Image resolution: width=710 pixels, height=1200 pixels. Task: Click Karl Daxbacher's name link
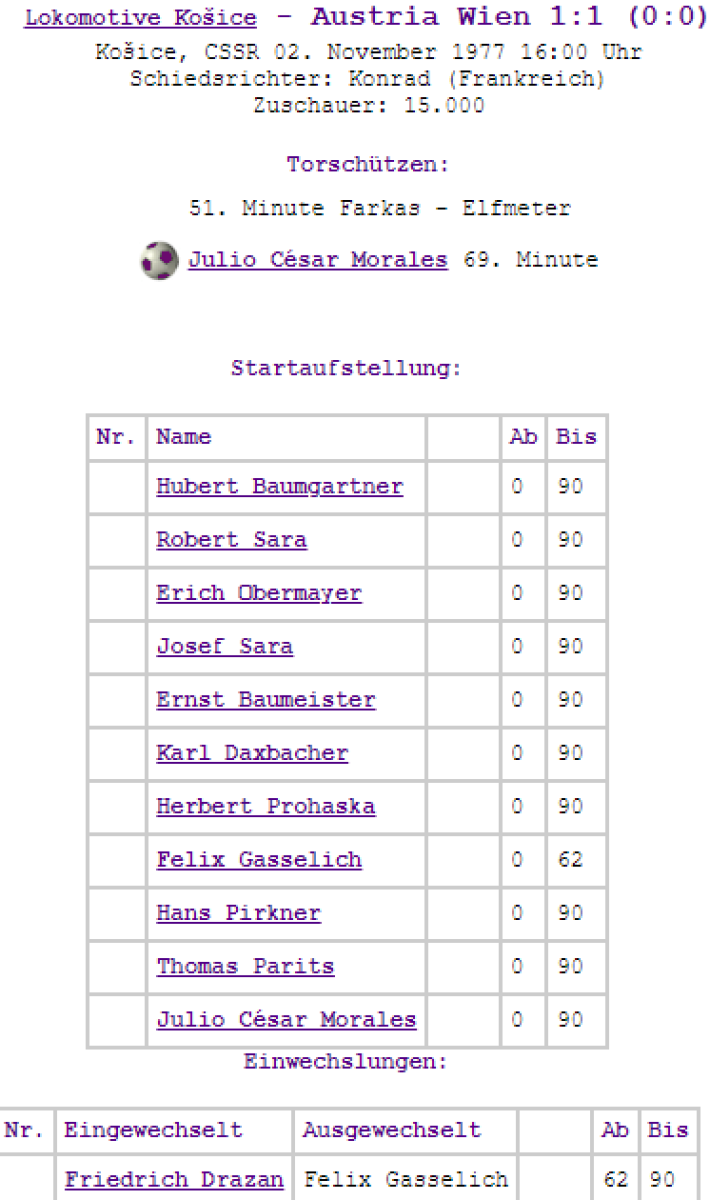click(x=252, y=753)
